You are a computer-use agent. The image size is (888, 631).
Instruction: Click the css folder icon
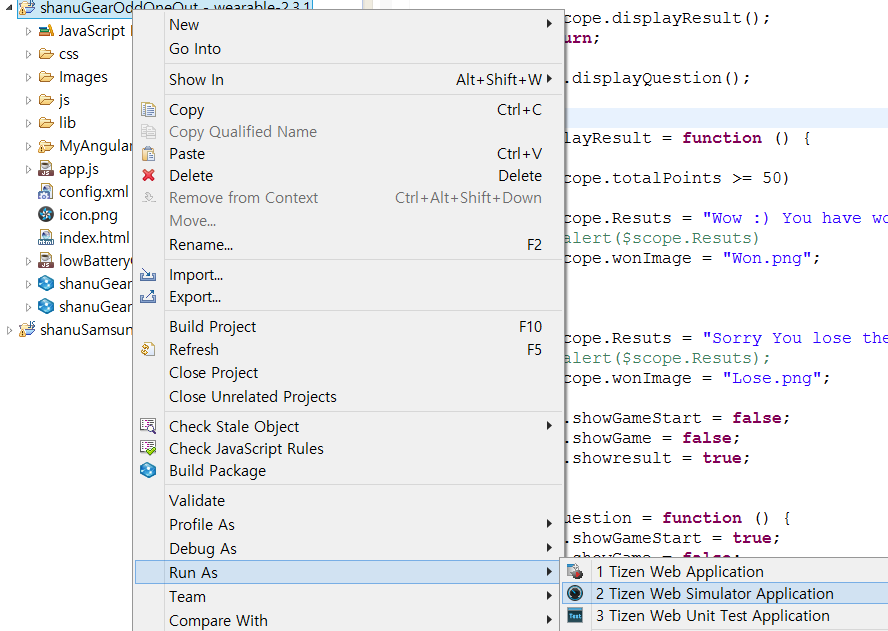[x=46, y=54]
